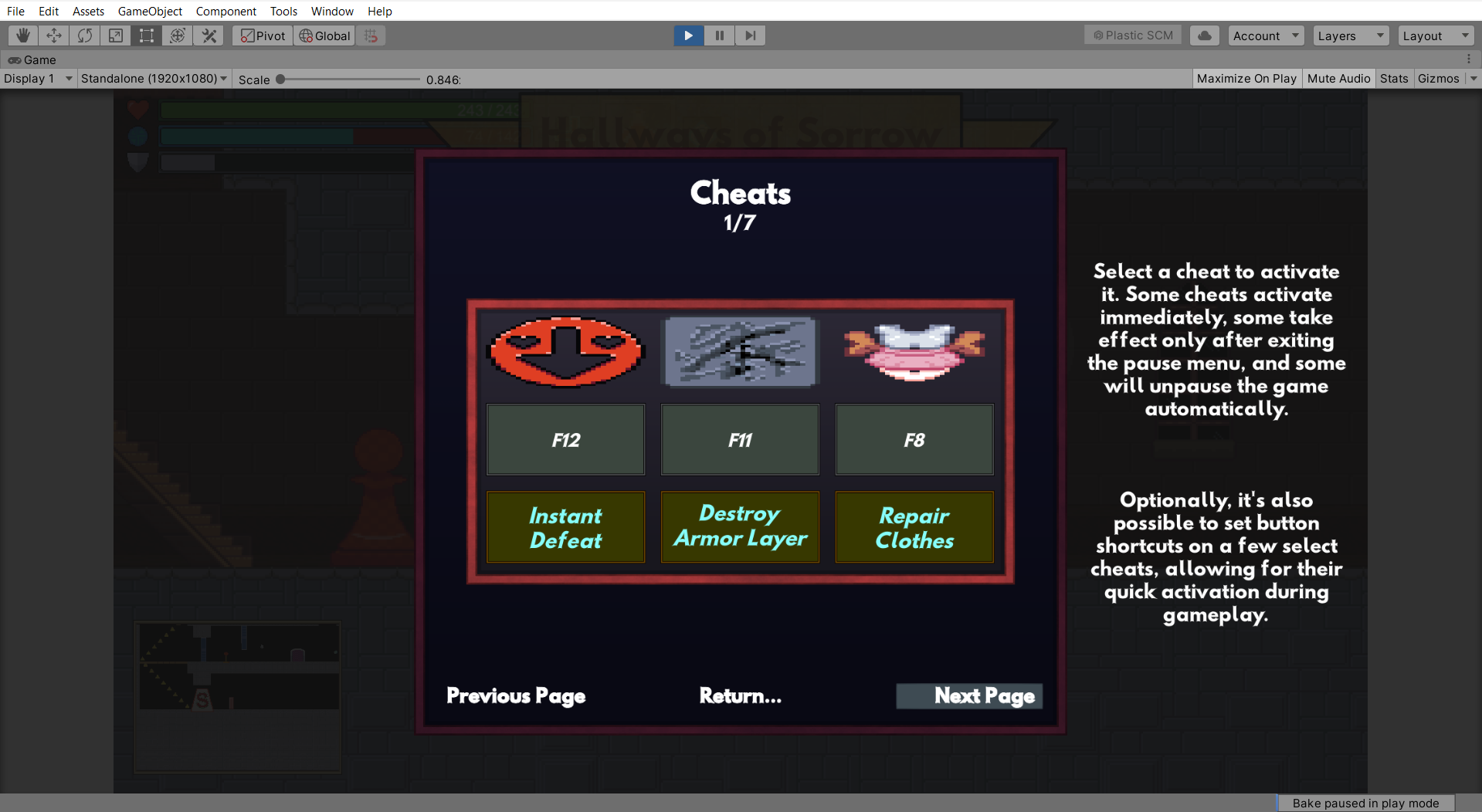1482x812 pixels.
Task: Toggle Global handle rotation
Action: pyautogui.click(x=324, y=36)
